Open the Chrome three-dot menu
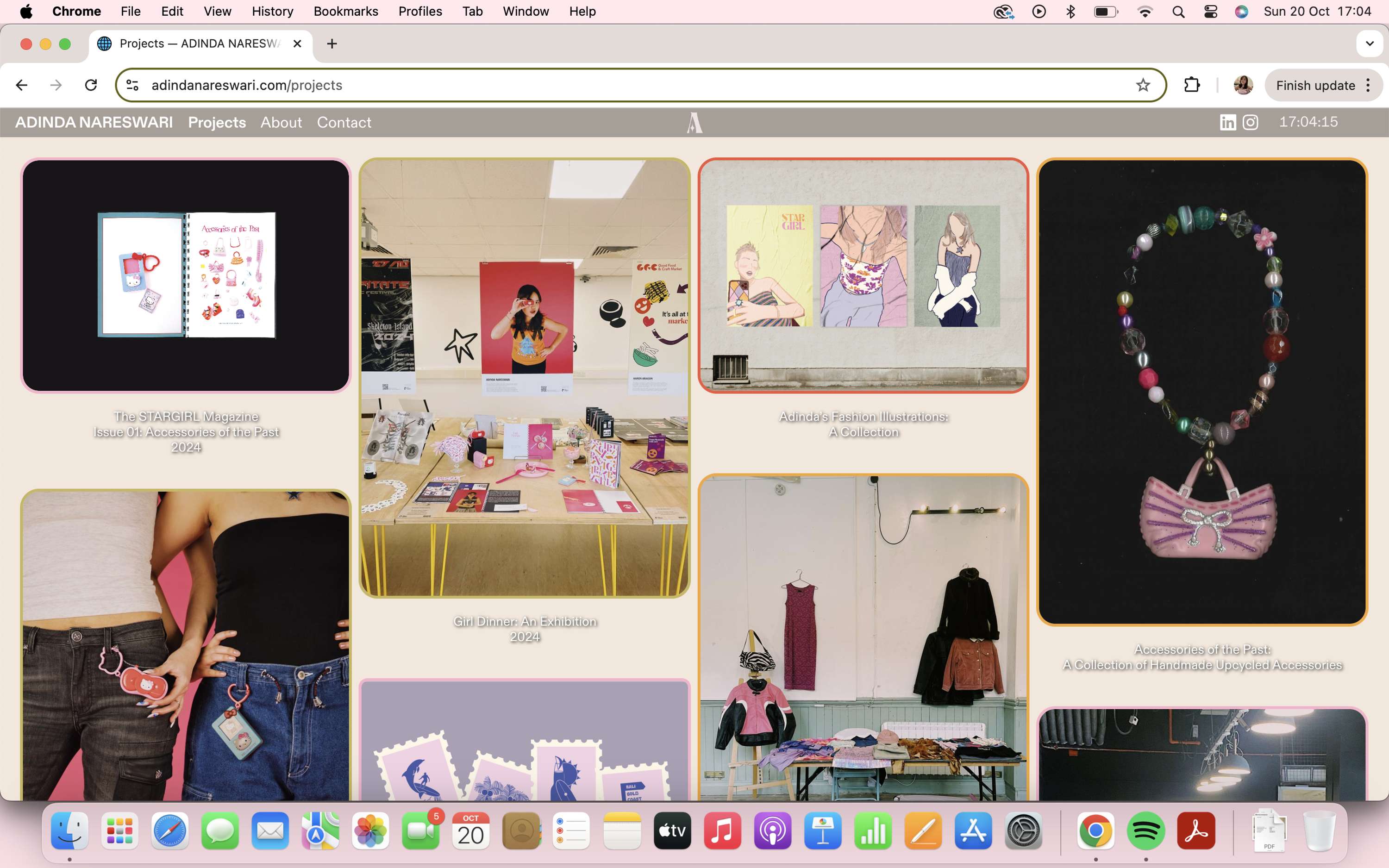Image resolution: width=1389 pixels, height=868 pixels. point(1368,85)
